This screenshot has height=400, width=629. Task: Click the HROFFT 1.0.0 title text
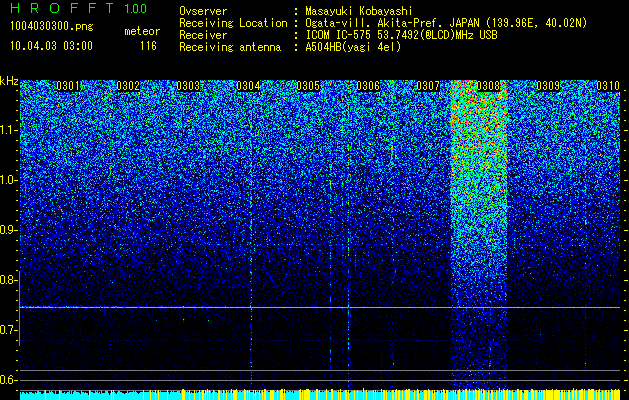79,8
